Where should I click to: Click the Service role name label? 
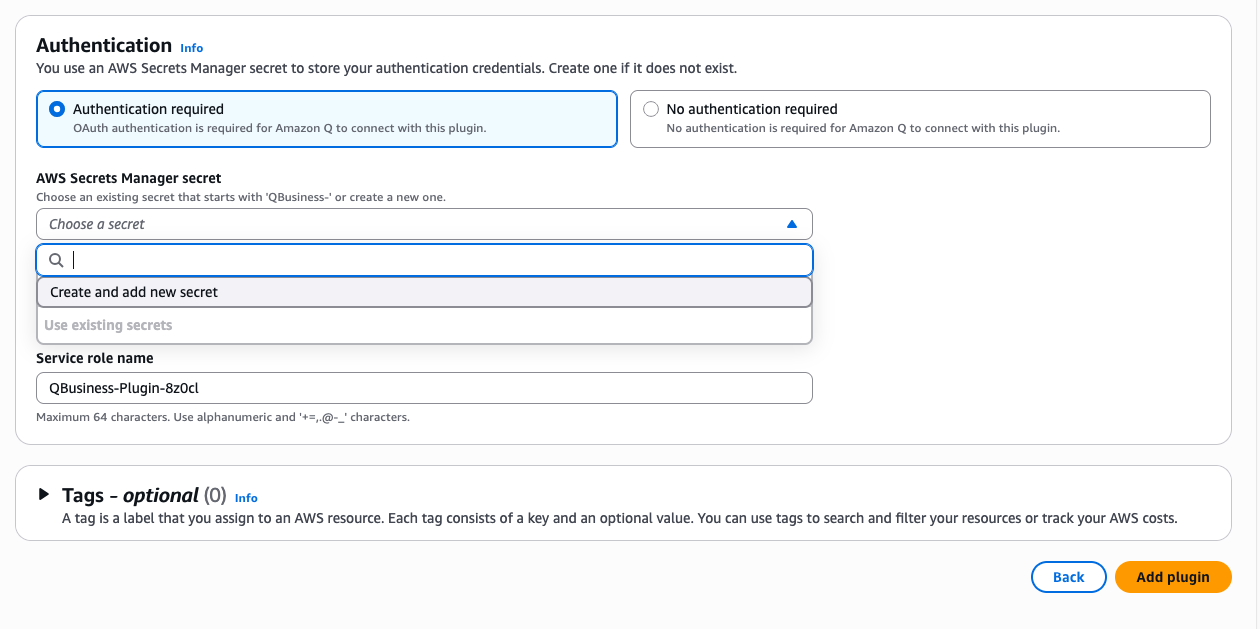click(95, 358)
